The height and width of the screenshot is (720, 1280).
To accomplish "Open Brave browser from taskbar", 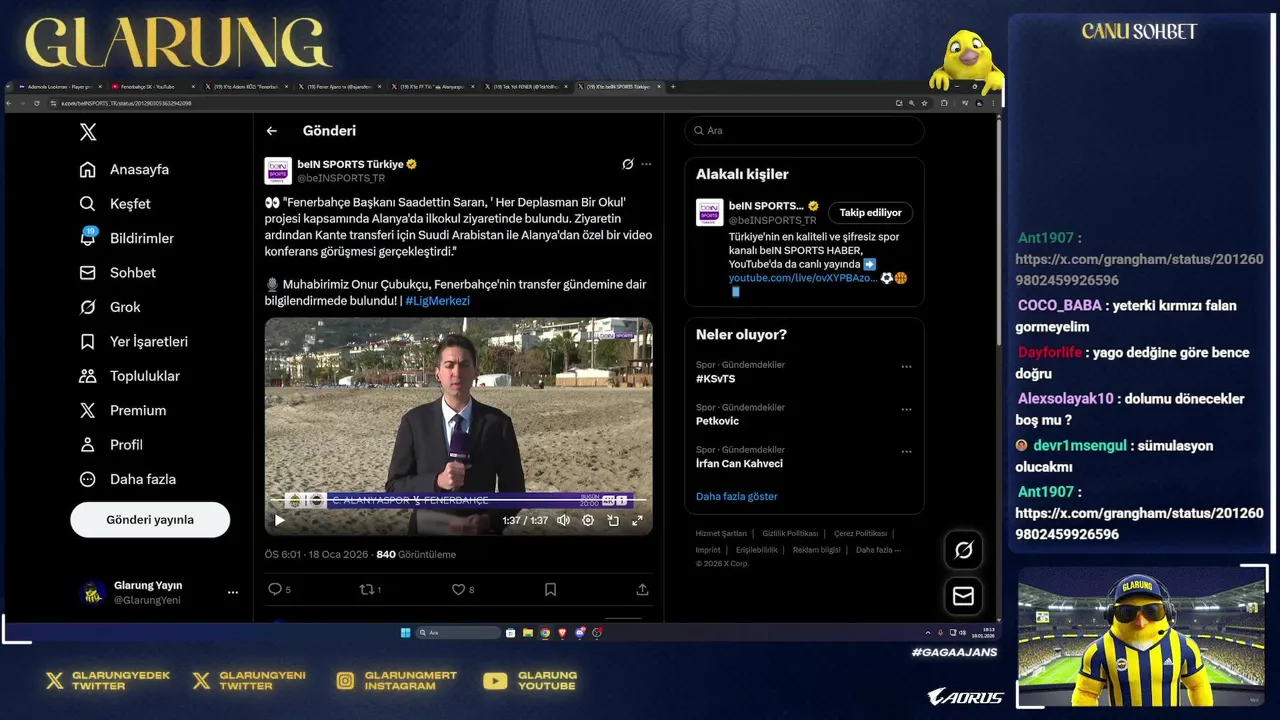I will pos(562,633).
